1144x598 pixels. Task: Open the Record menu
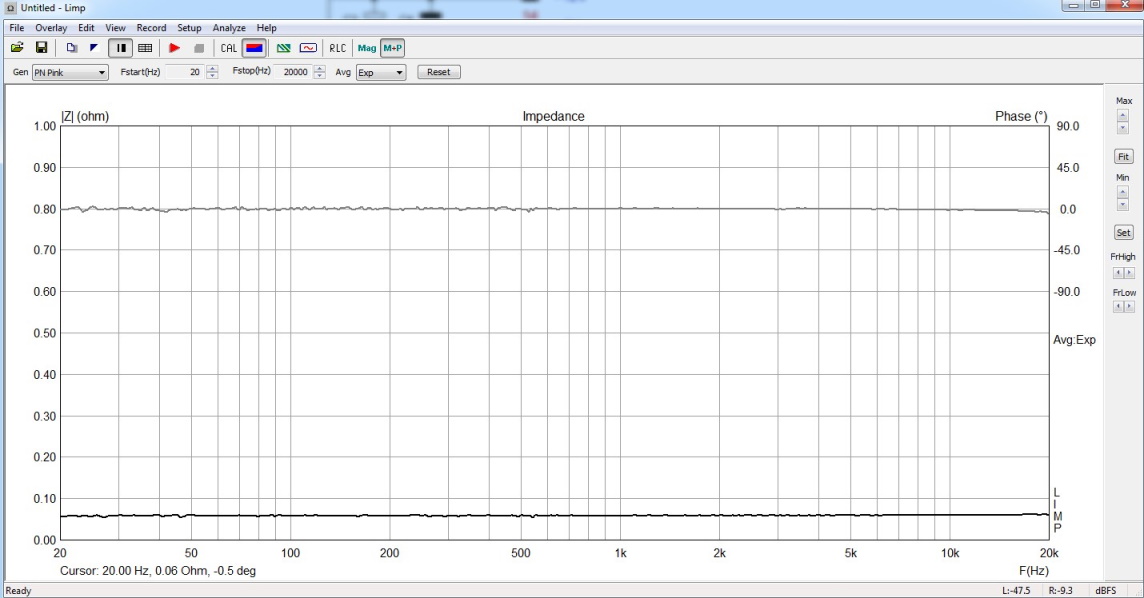click(x=151, y=28)
